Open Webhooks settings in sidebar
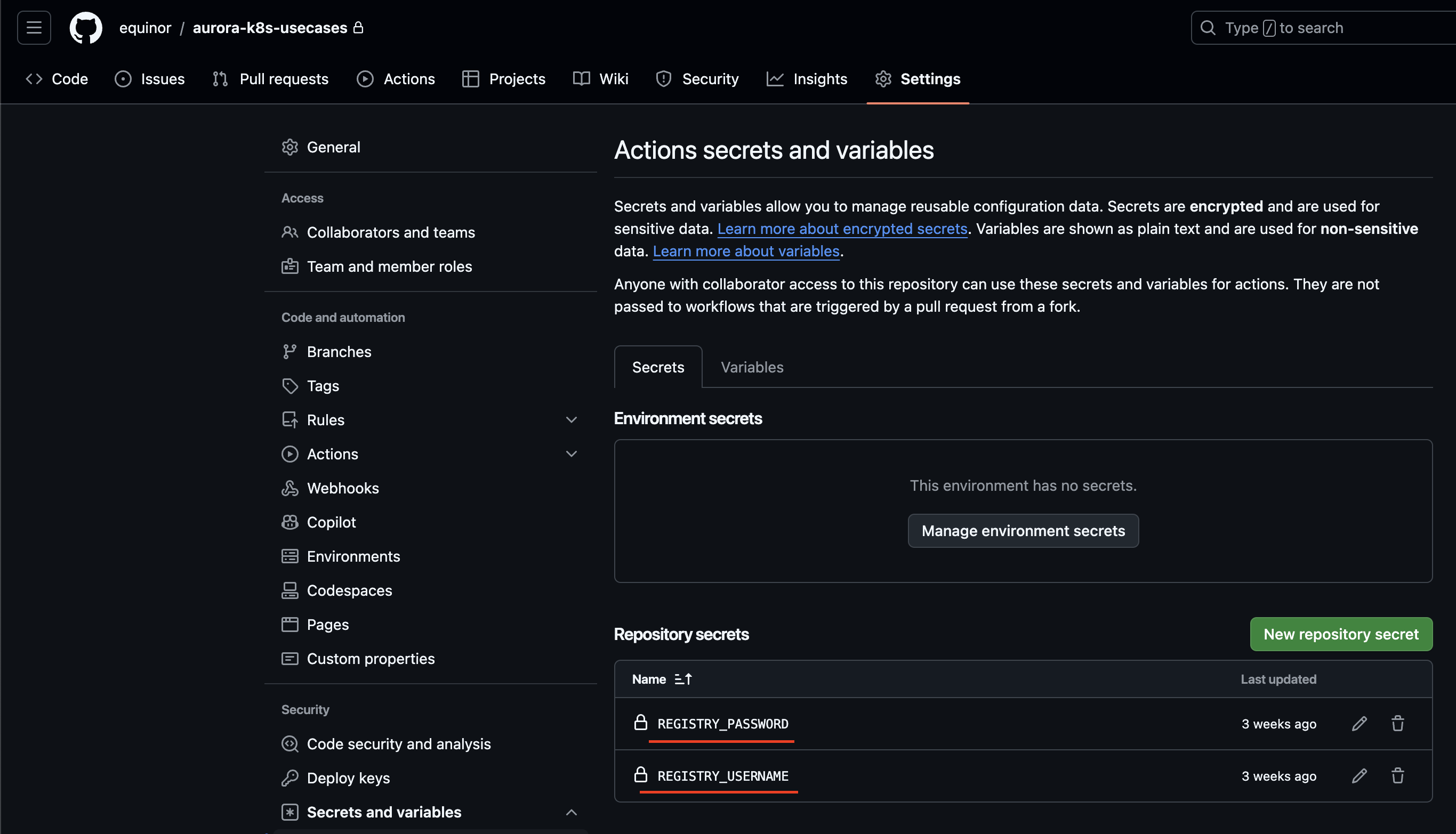Viewport: 1456px width, 834px height. [343, 488]
